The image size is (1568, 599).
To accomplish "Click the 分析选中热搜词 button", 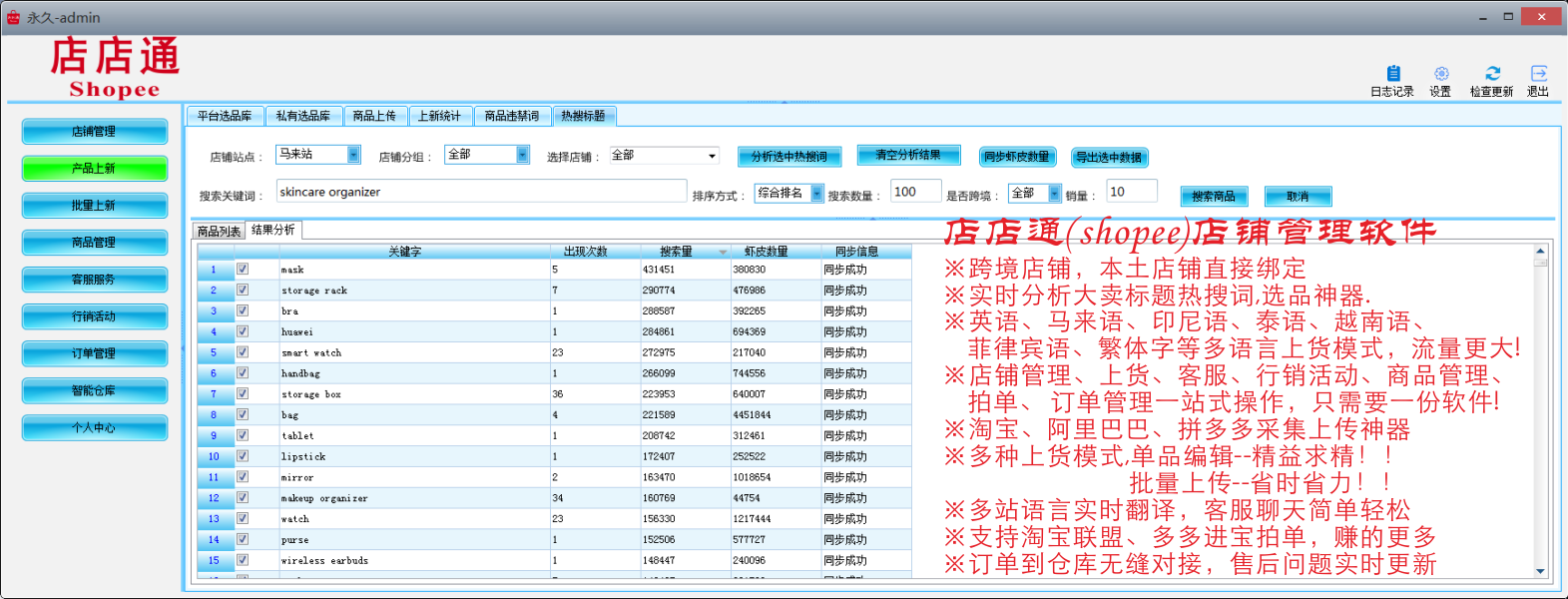I will (x=789, y=157).
